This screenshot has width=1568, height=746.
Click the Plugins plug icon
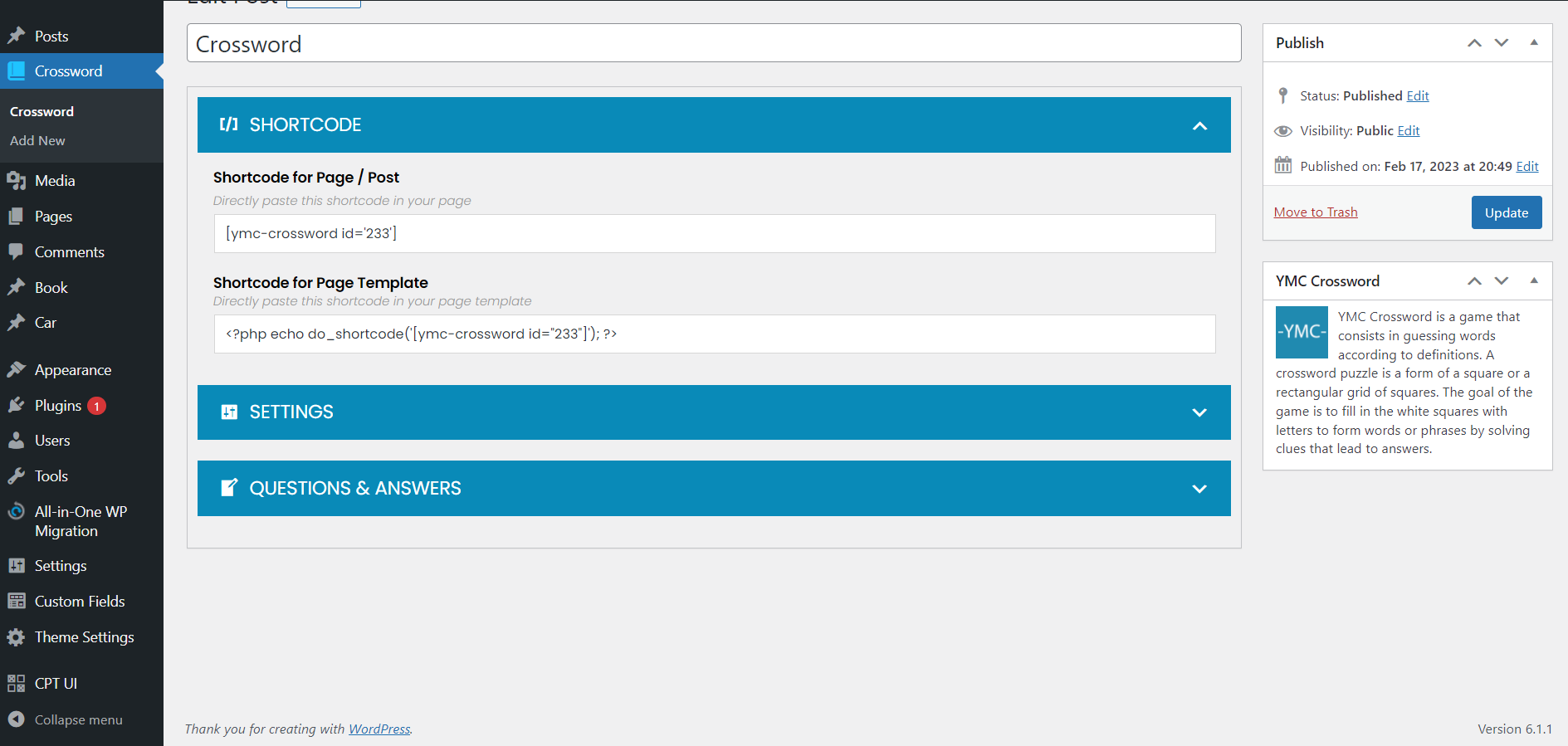[17, 405]
